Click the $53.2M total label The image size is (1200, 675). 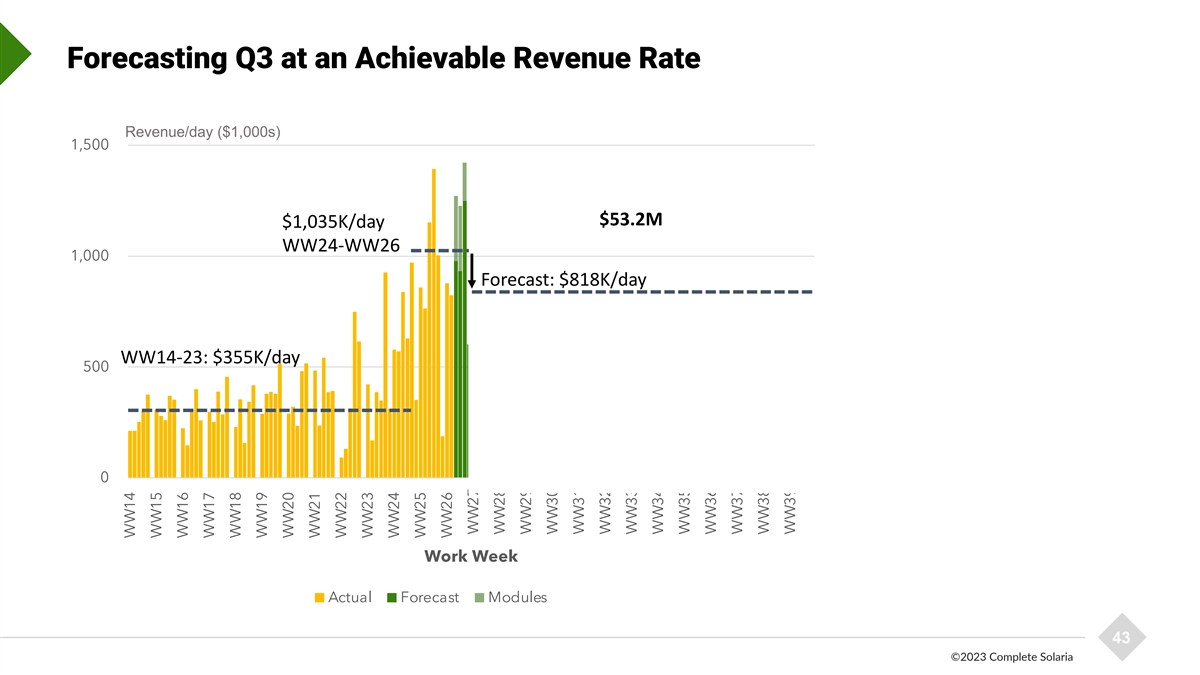pyautogui.click(x=630, y=220)
